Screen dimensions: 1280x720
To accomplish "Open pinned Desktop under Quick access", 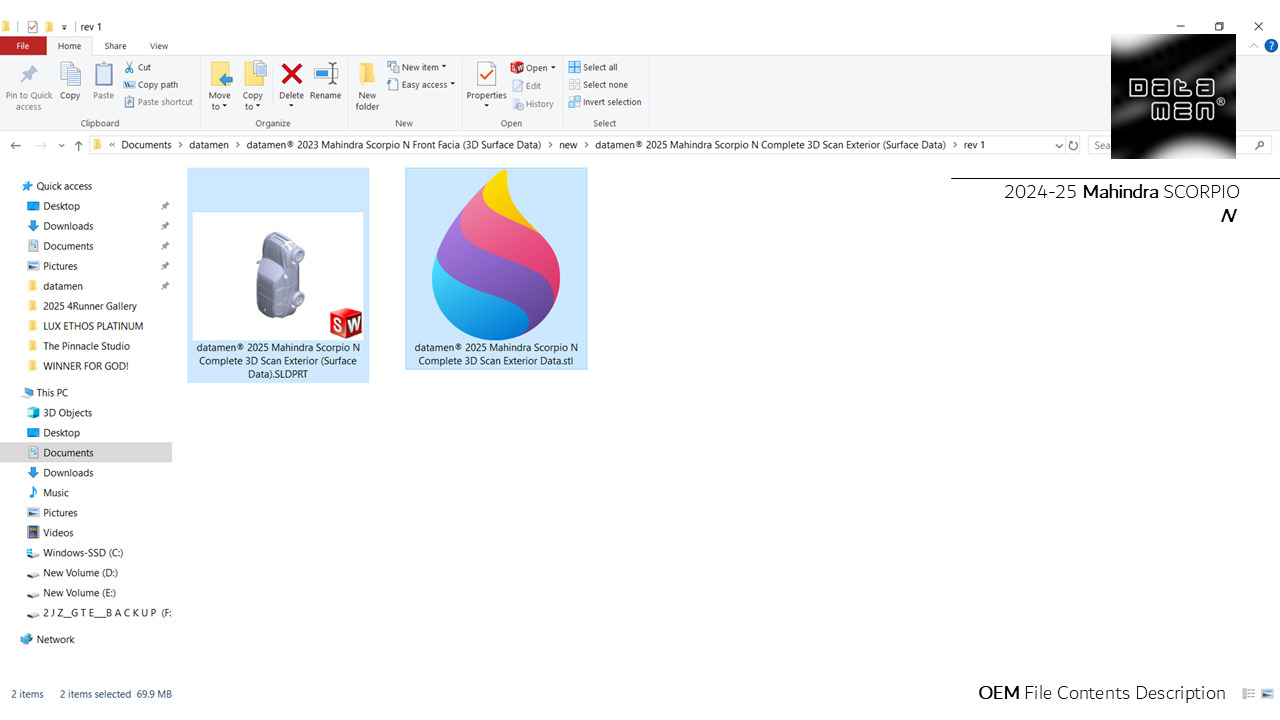I will [61, 206].
